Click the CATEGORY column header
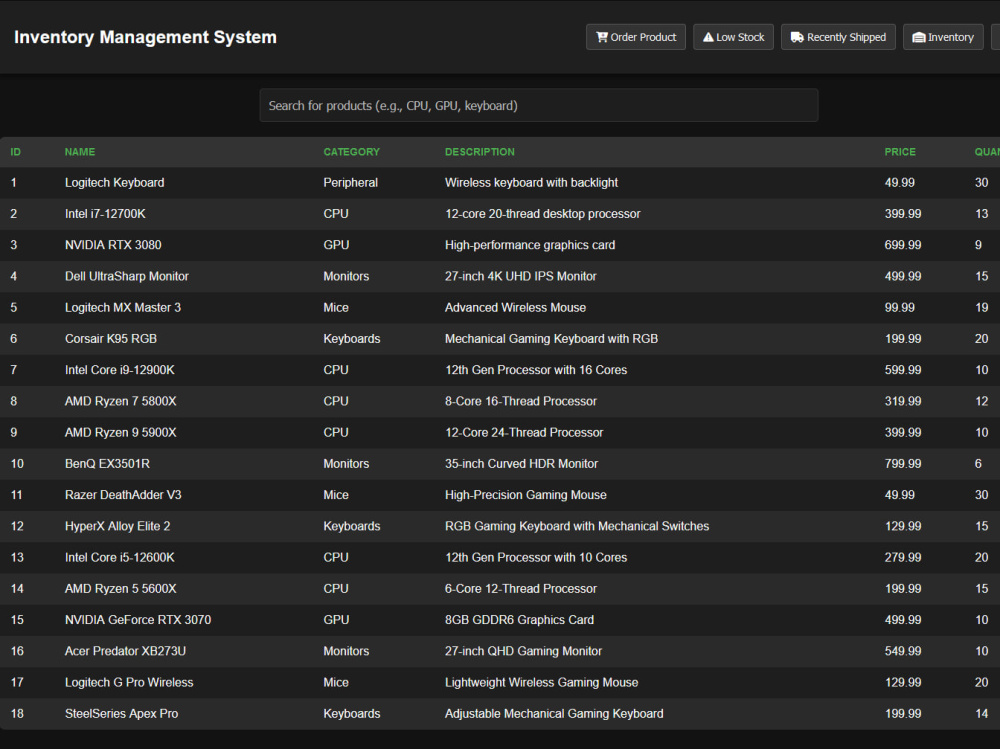 click(351, 152)
